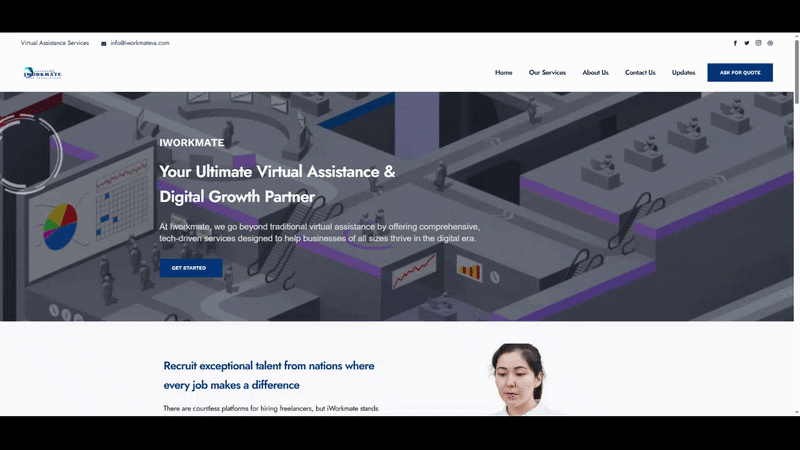
Task: Open the Our Services menu
Action: pos(547,72)
